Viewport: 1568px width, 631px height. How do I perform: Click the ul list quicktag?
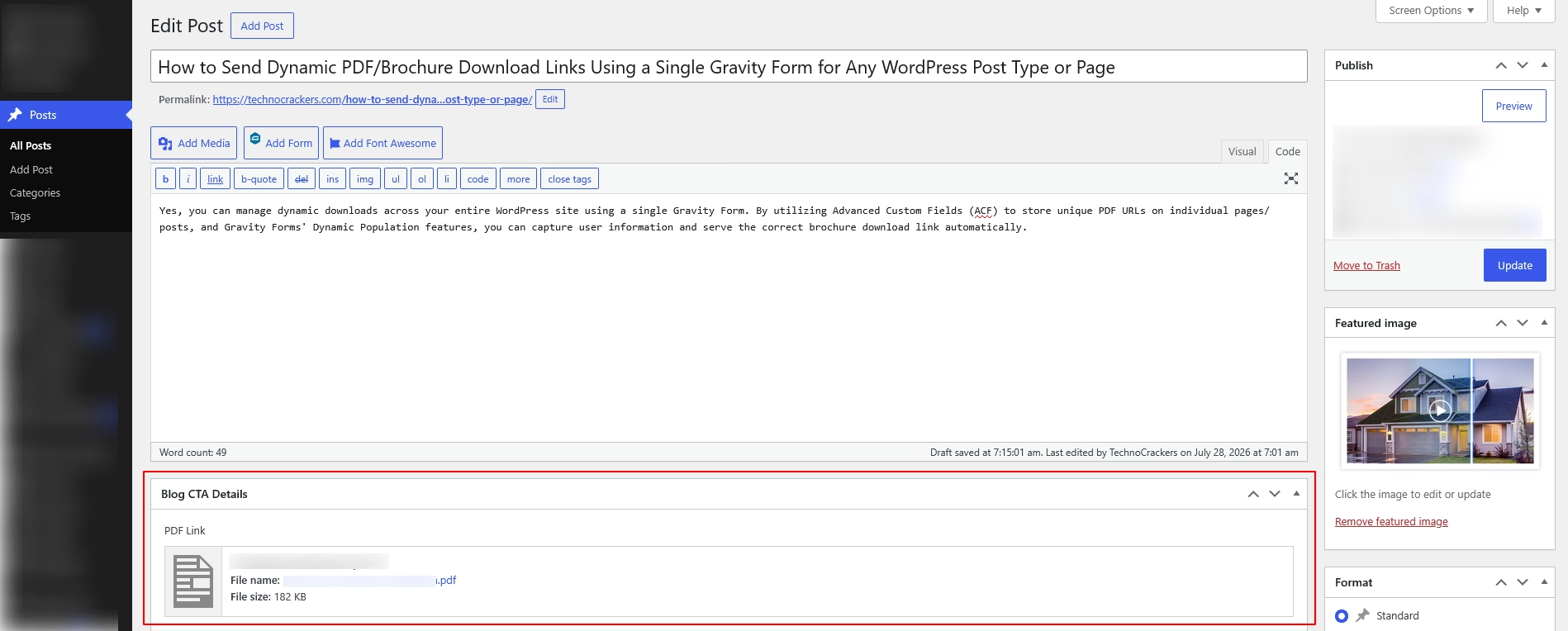point(396,179)
